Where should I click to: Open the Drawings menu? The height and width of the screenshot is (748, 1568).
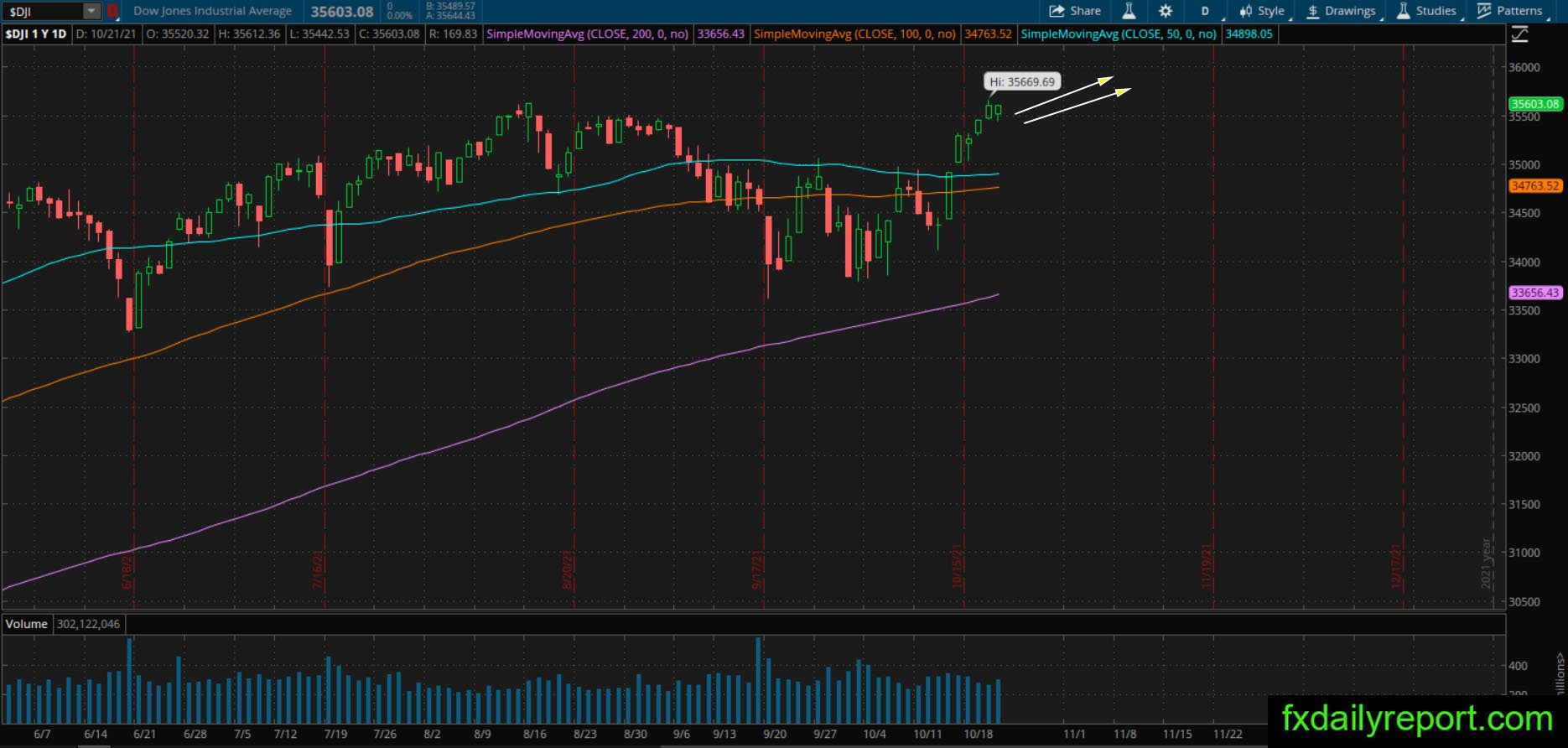(x=1341, y=11)
